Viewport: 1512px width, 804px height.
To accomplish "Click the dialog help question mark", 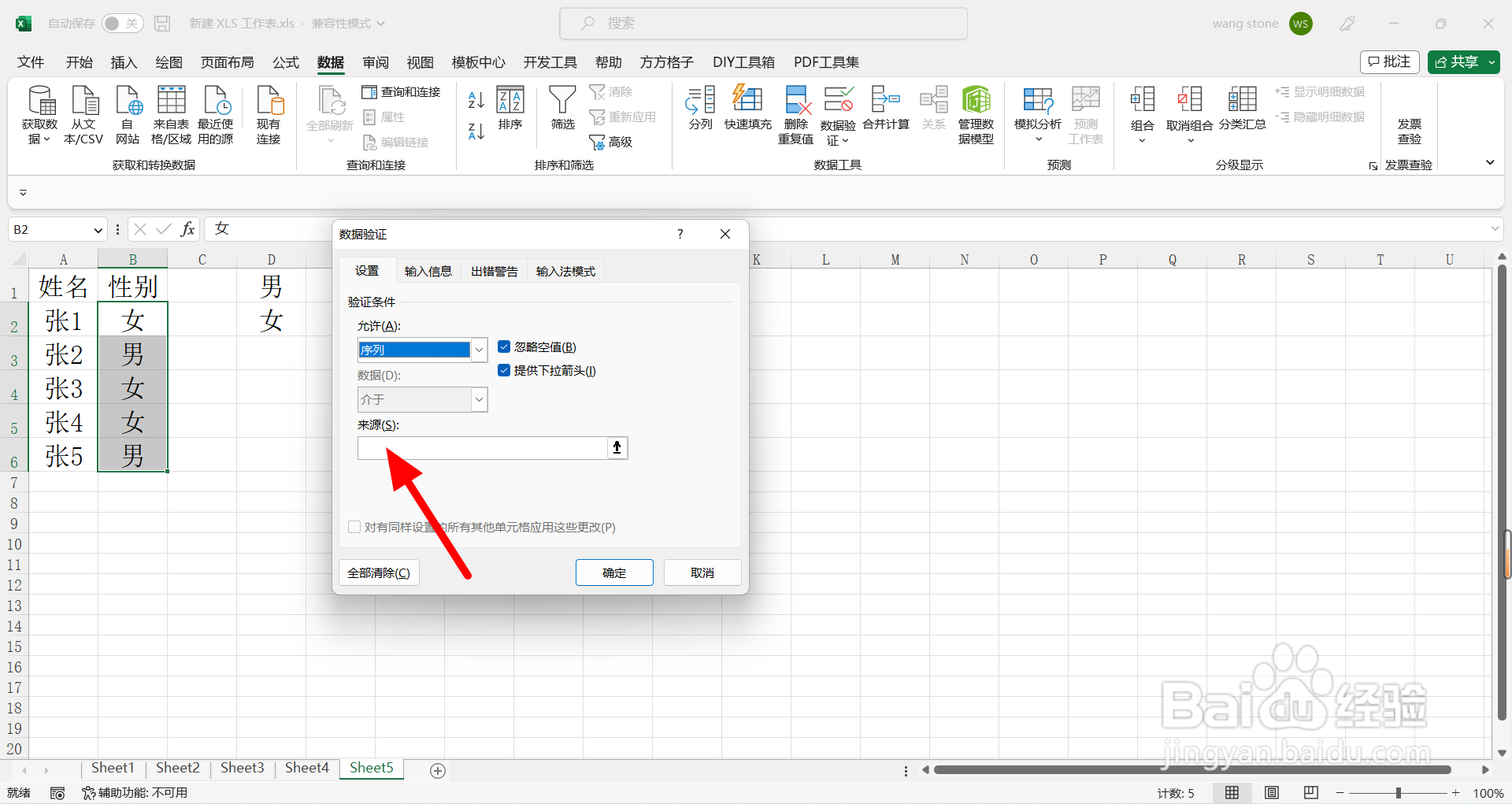I will 680,234.
